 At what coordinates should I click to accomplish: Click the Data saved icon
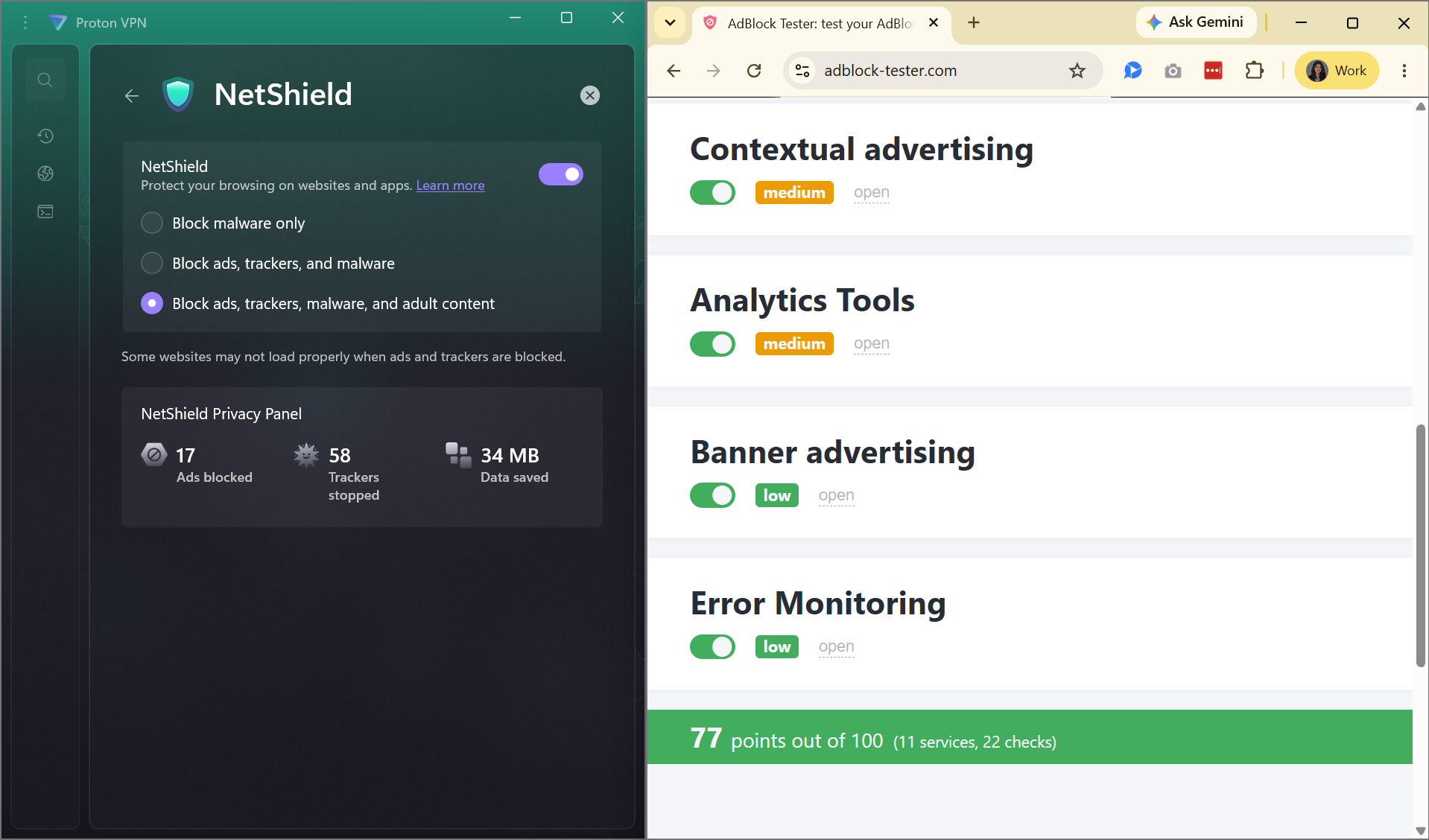[x=458, y=454]
